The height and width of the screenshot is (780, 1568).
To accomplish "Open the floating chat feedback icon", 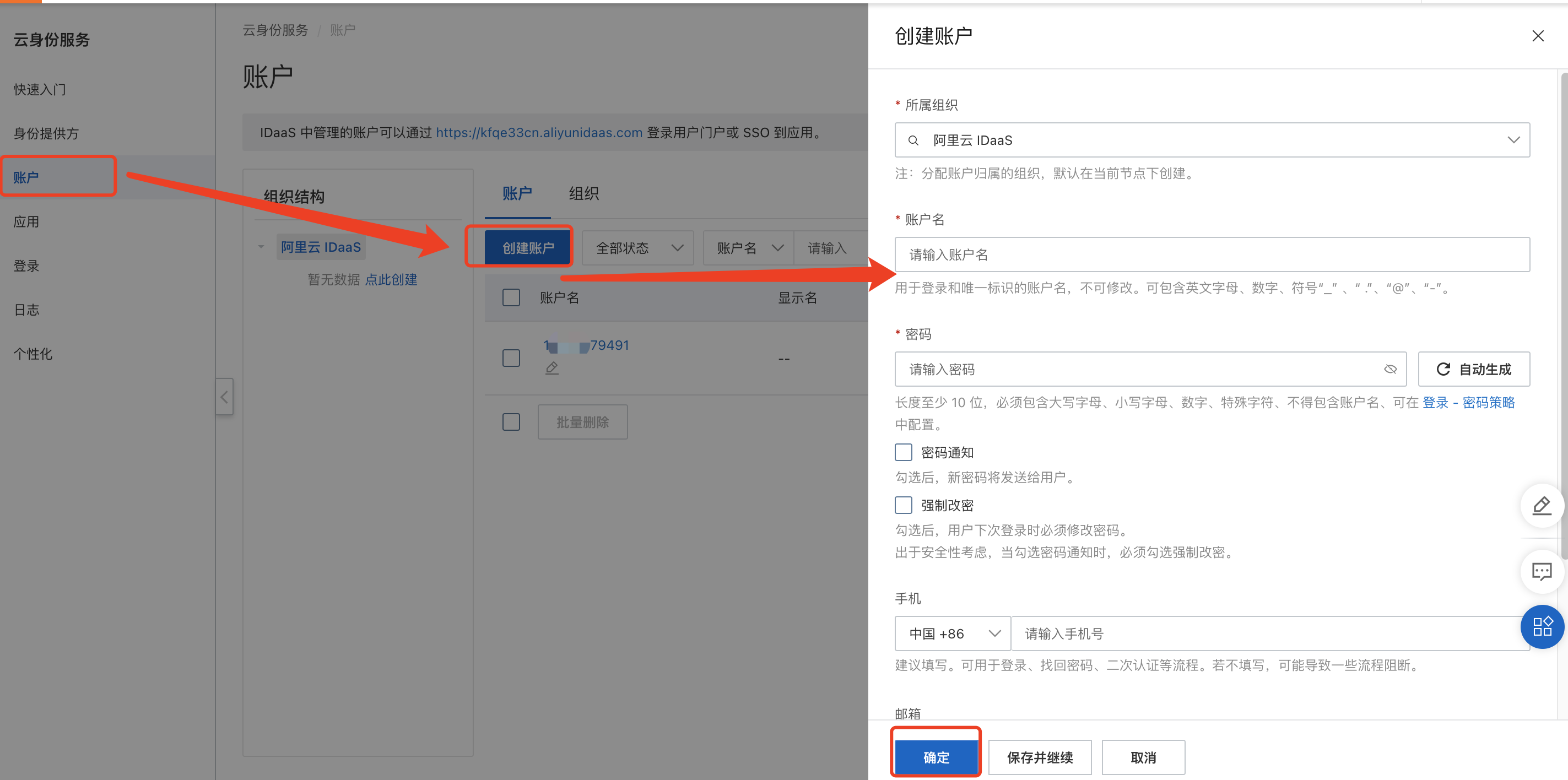I will 1541,571.
